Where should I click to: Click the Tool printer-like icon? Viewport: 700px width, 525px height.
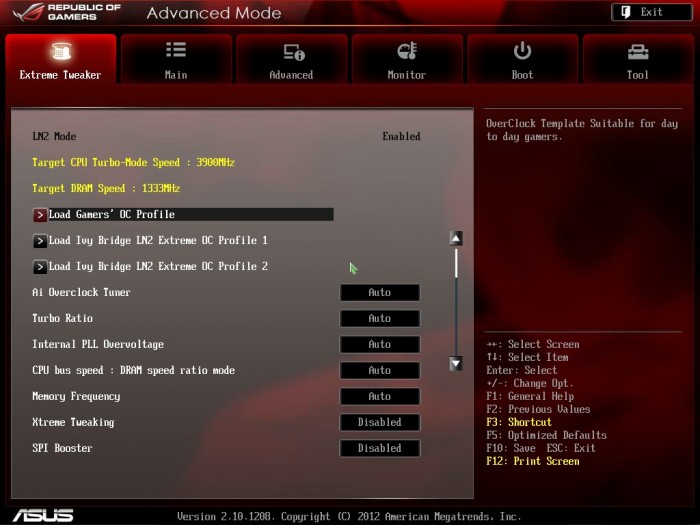638,52
